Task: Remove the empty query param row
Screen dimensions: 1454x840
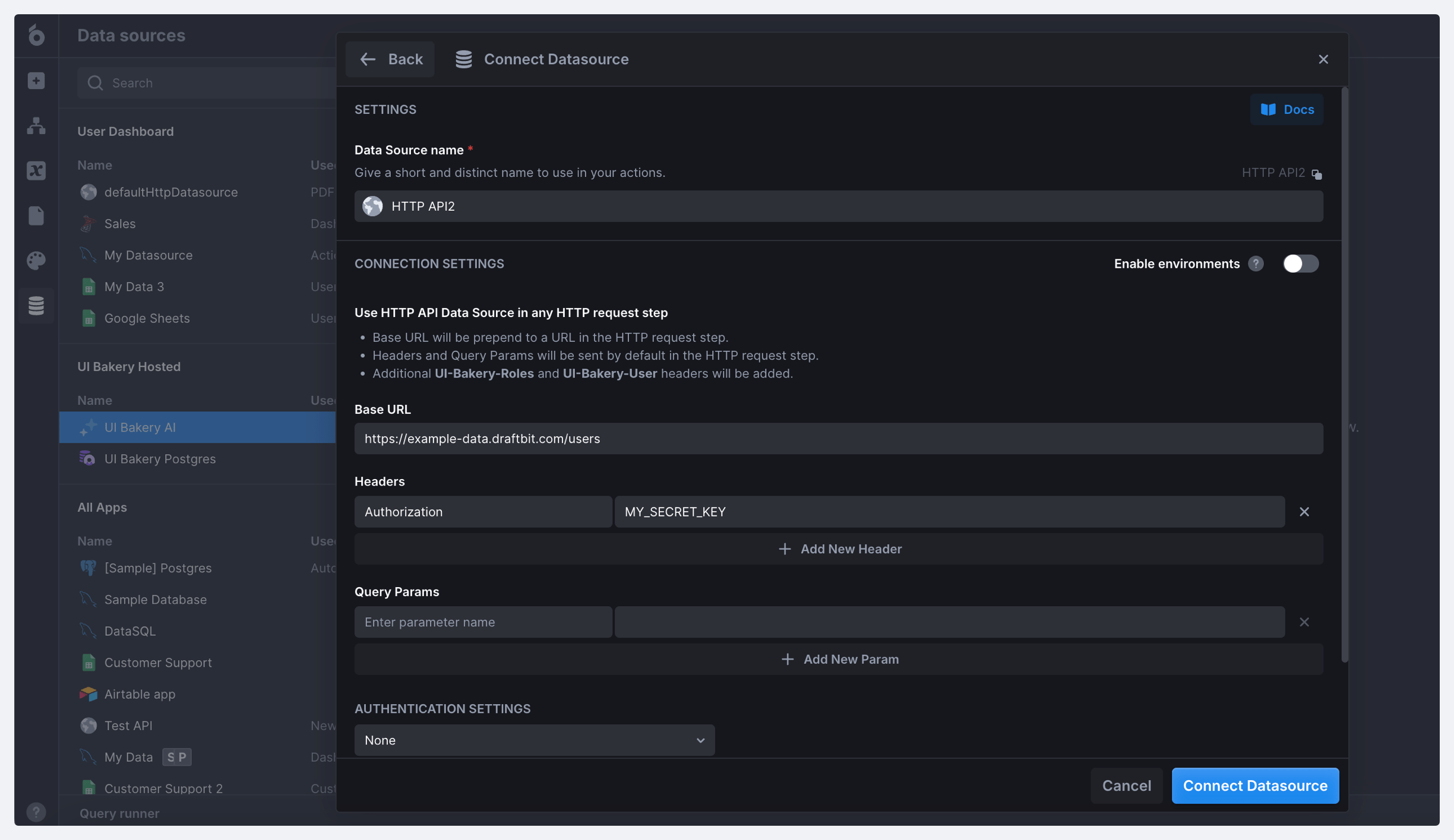Action: pos(1304,622)
